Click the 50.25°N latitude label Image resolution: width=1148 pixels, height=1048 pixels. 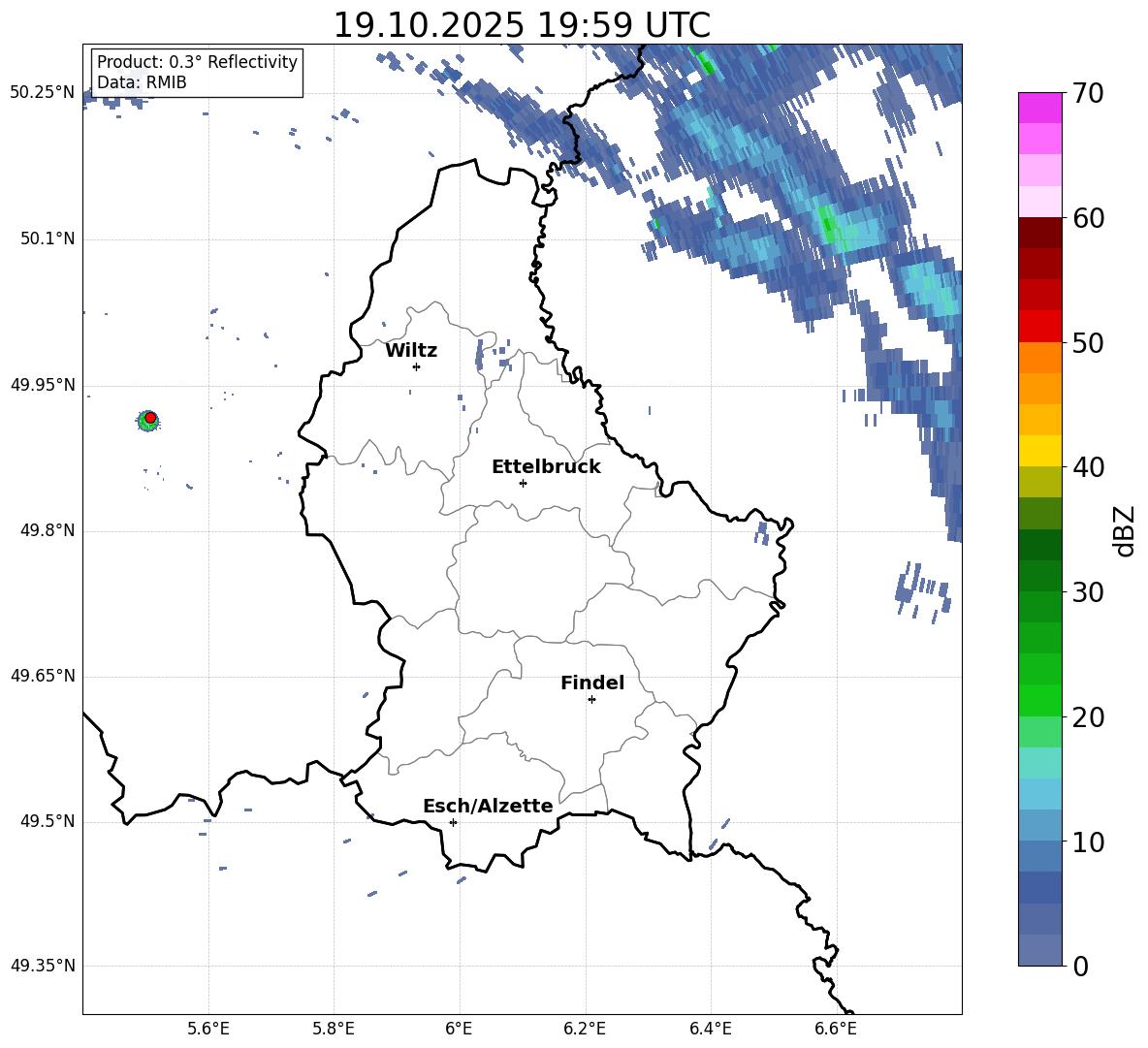pos(43,93)
